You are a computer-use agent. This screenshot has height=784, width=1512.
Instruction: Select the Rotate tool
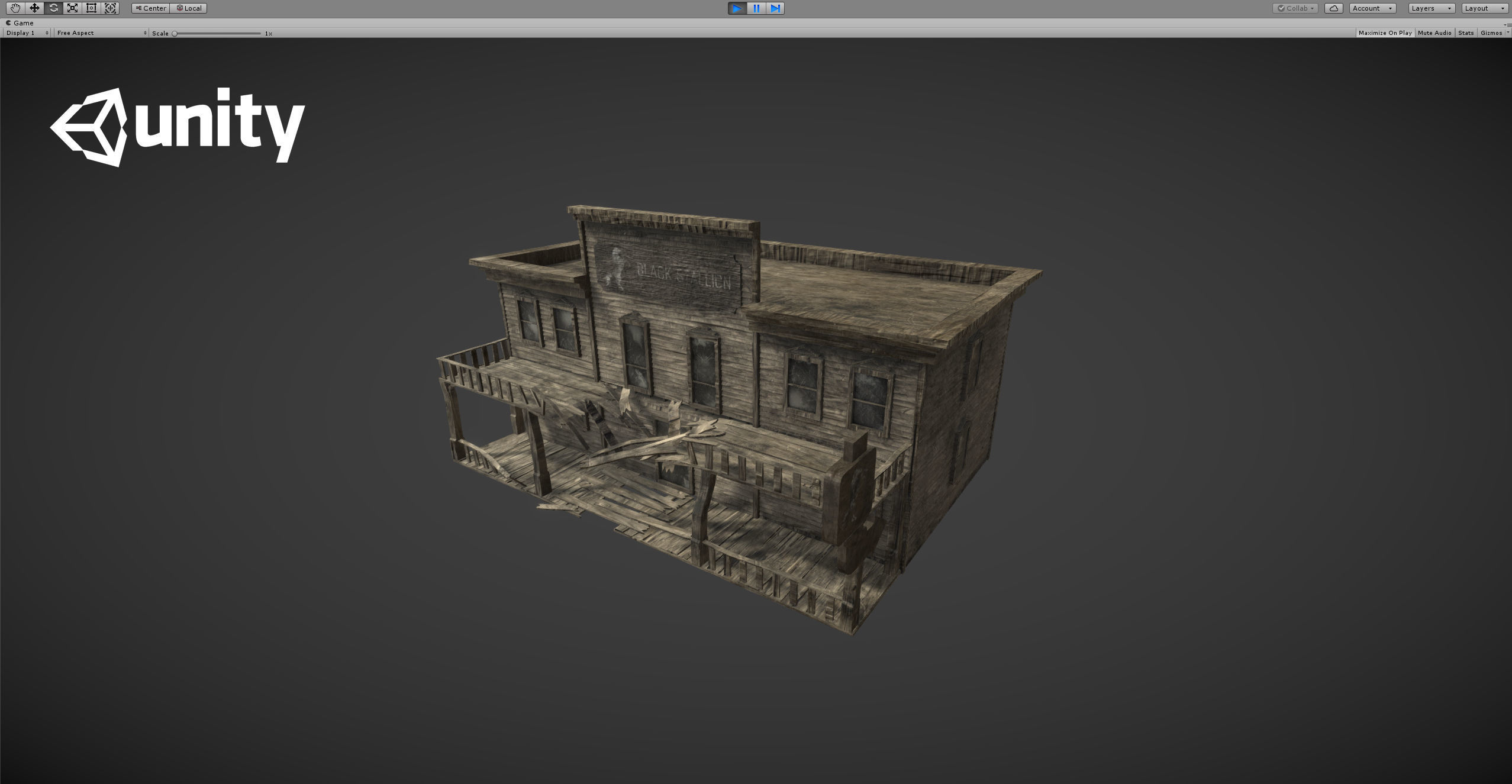(53, 8)
